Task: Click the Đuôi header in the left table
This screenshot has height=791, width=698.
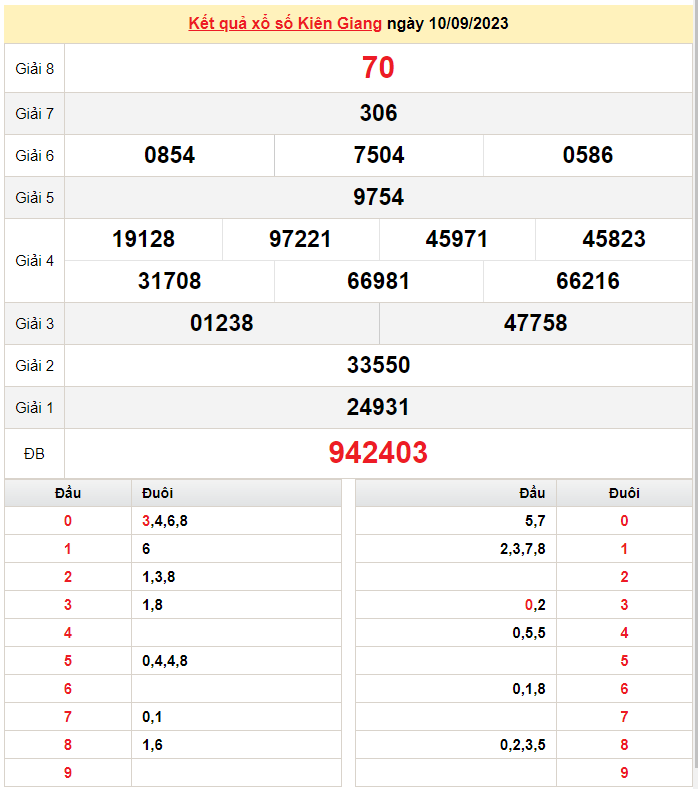Action: [x=157, y=493]
